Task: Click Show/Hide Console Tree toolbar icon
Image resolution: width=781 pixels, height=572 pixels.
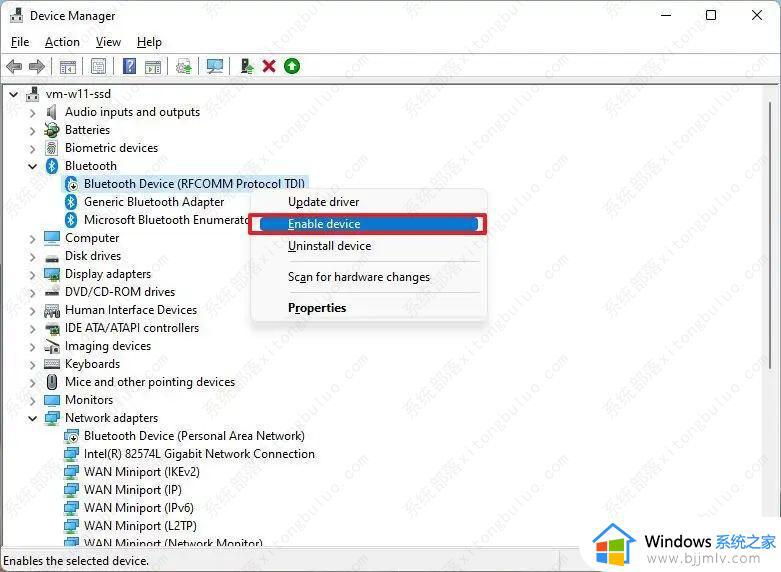Action: [68, 66]
